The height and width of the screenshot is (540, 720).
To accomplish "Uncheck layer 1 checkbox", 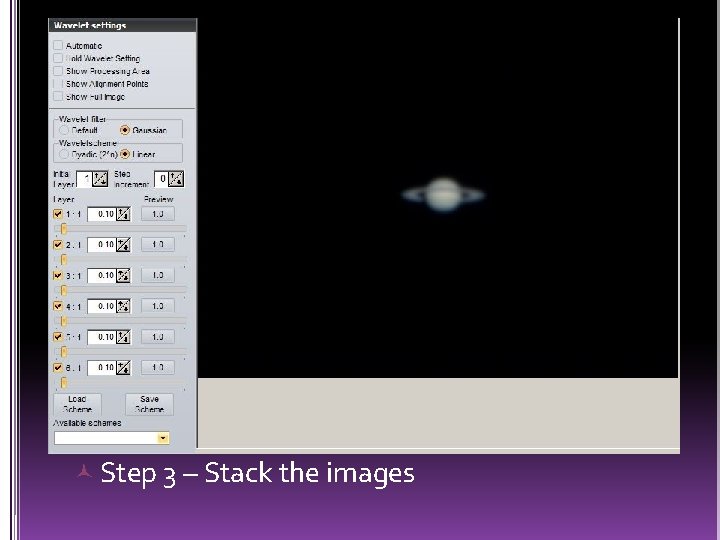I will 58,214.
